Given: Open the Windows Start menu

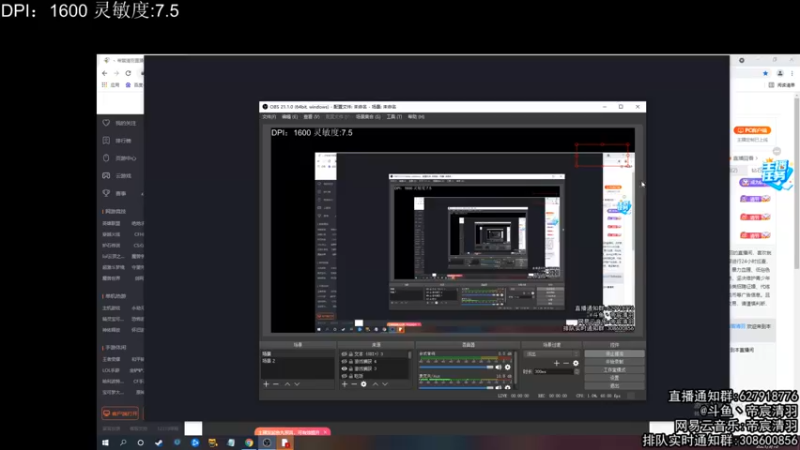Looking at the screenshot, I should (106, 443).
